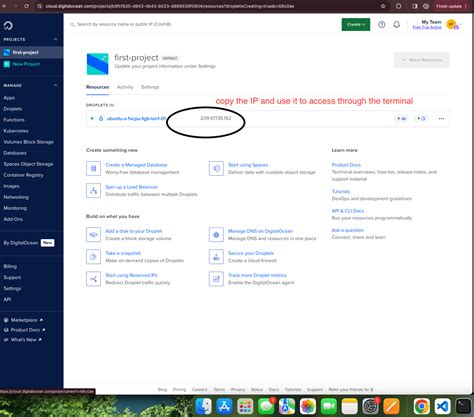Switch to the project Settings tab
Screen dimensions: 474x417
(x=150, y=87)
